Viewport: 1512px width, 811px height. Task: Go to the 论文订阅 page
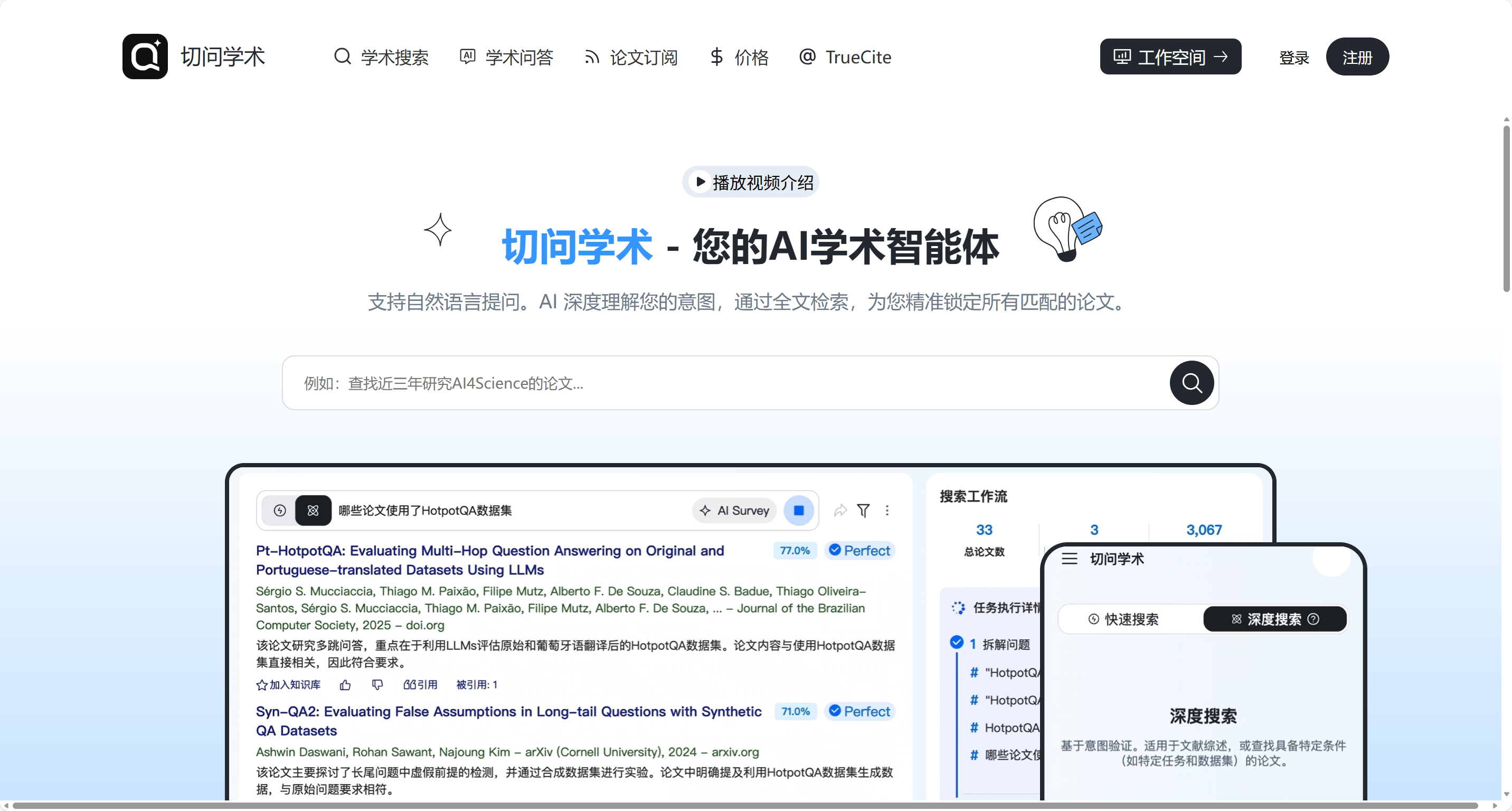pyautogui.click(x=631, y=57)
